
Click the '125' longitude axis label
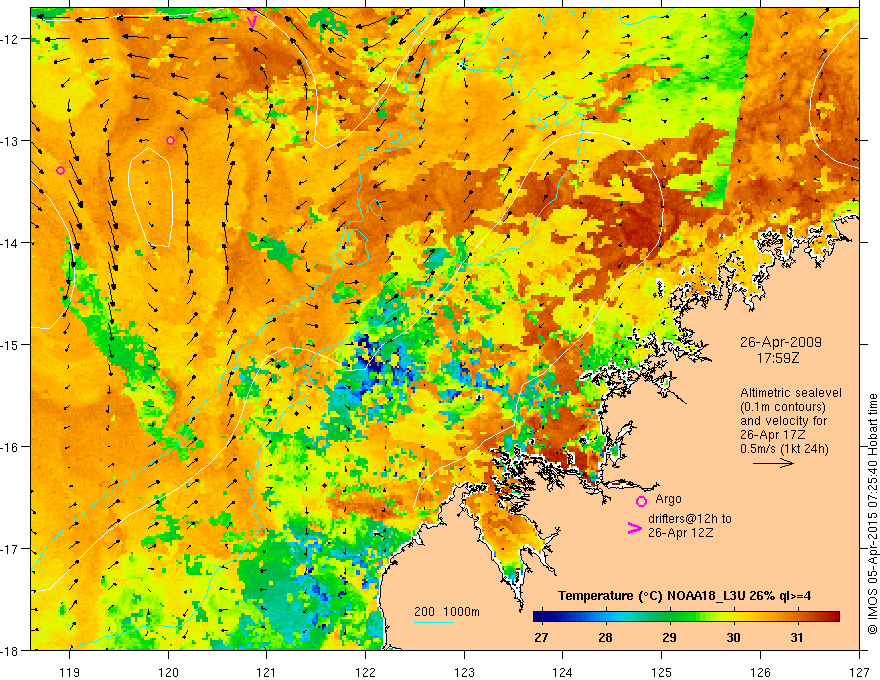[x=662, y=672]
